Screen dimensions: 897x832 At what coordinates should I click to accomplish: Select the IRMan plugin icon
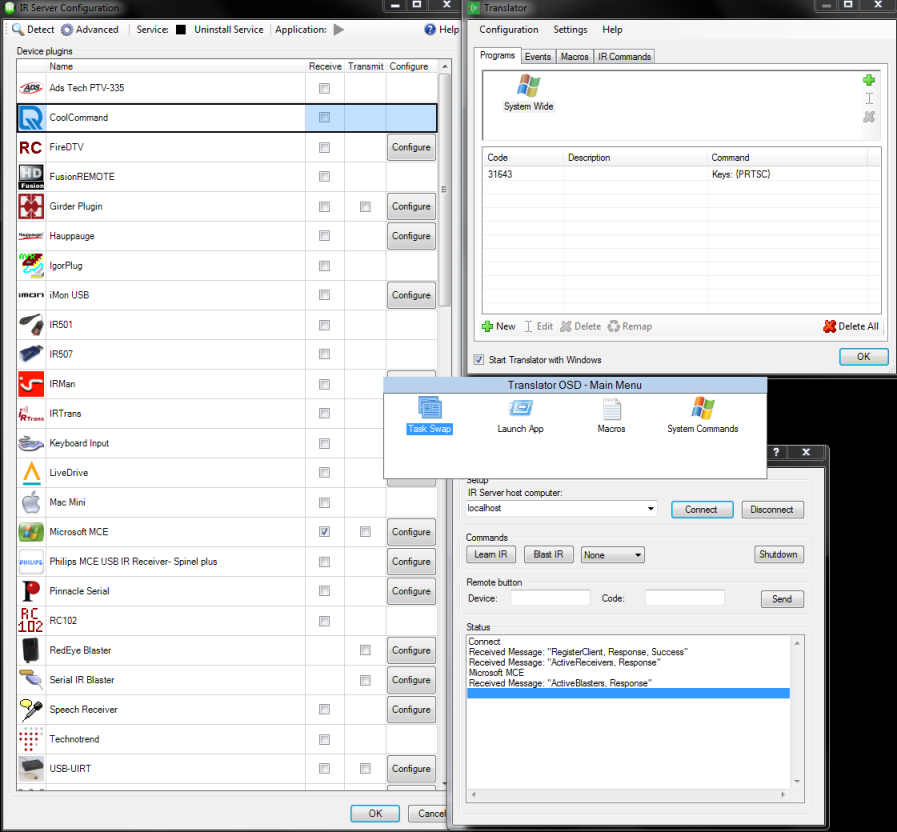31,384
